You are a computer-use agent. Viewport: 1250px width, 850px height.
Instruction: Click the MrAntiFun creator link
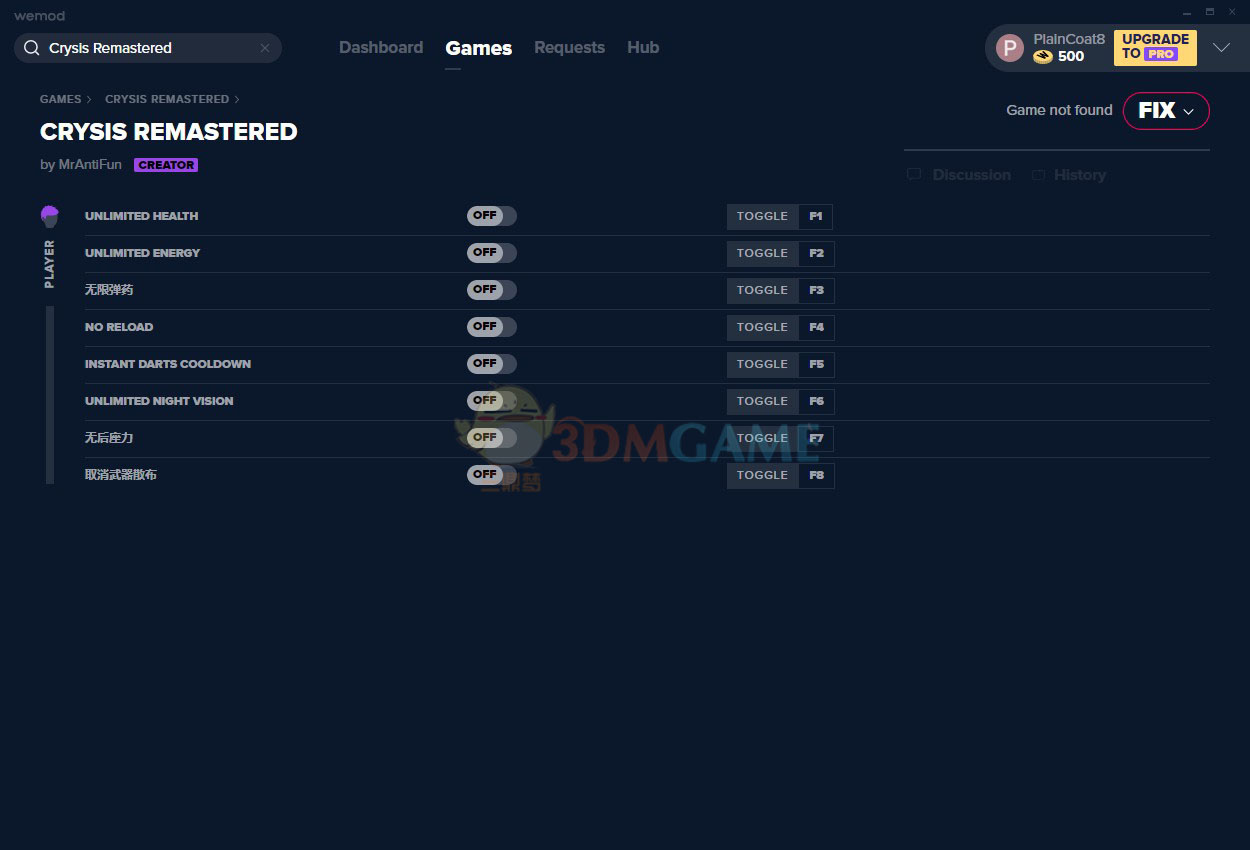tap(90, 165)
